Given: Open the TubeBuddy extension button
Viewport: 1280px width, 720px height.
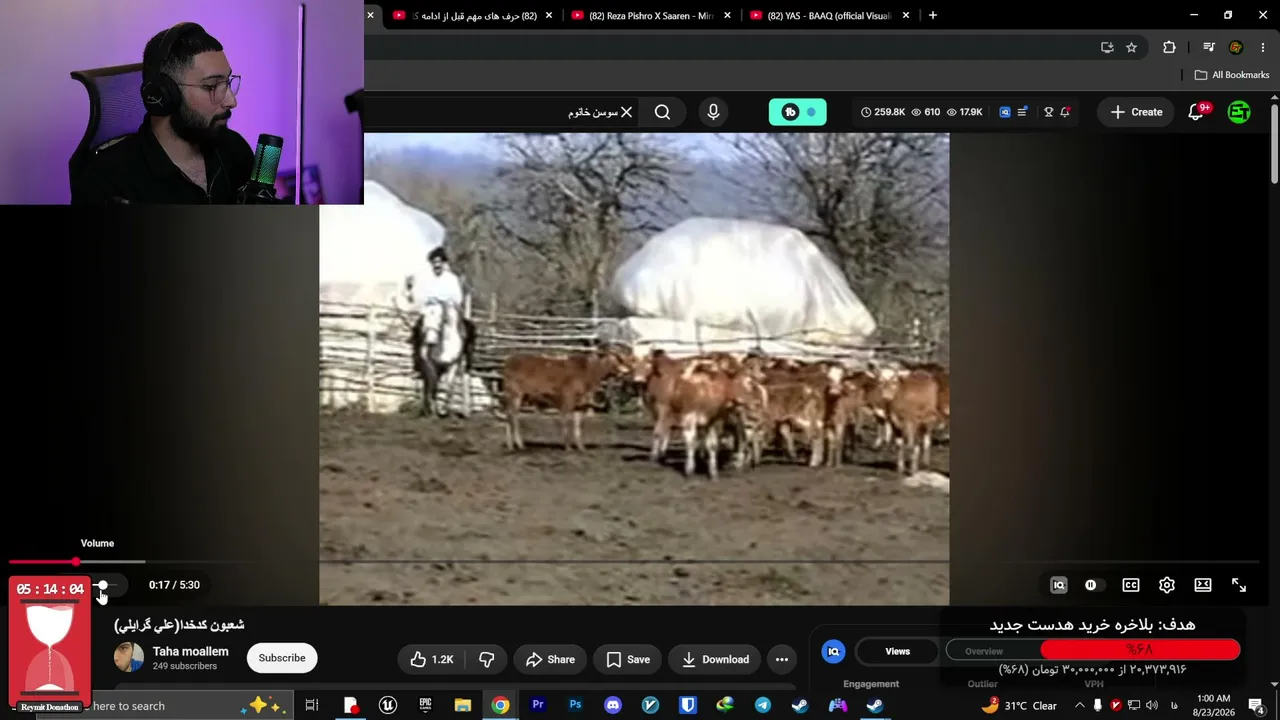Looking at the screenshot, I should tap(797, 112).
